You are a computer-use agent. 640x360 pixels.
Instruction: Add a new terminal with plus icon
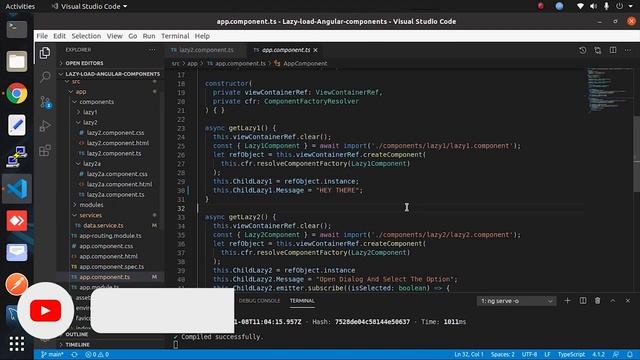click(x=567, y=301)
